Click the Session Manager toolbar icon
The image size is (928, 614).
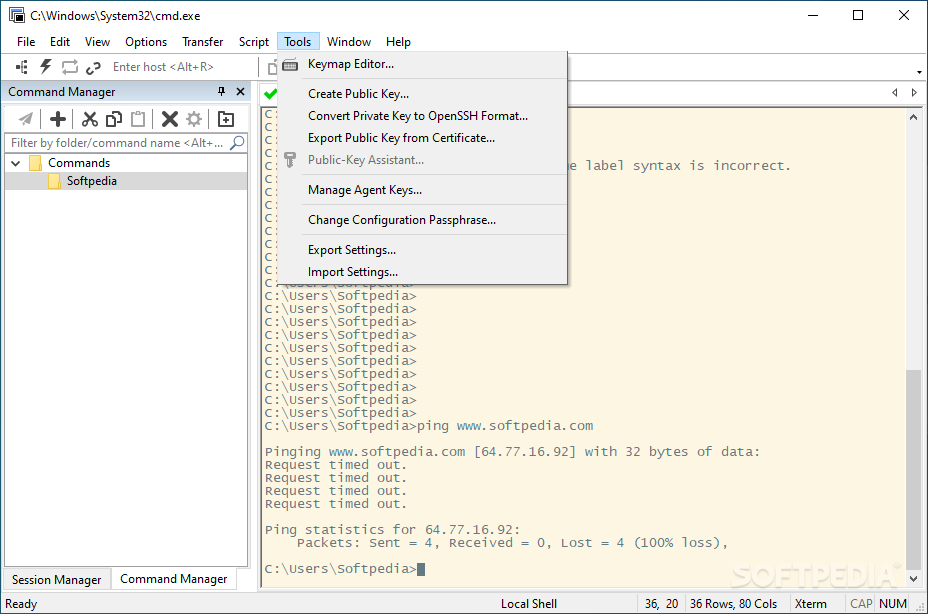(22, 67)
